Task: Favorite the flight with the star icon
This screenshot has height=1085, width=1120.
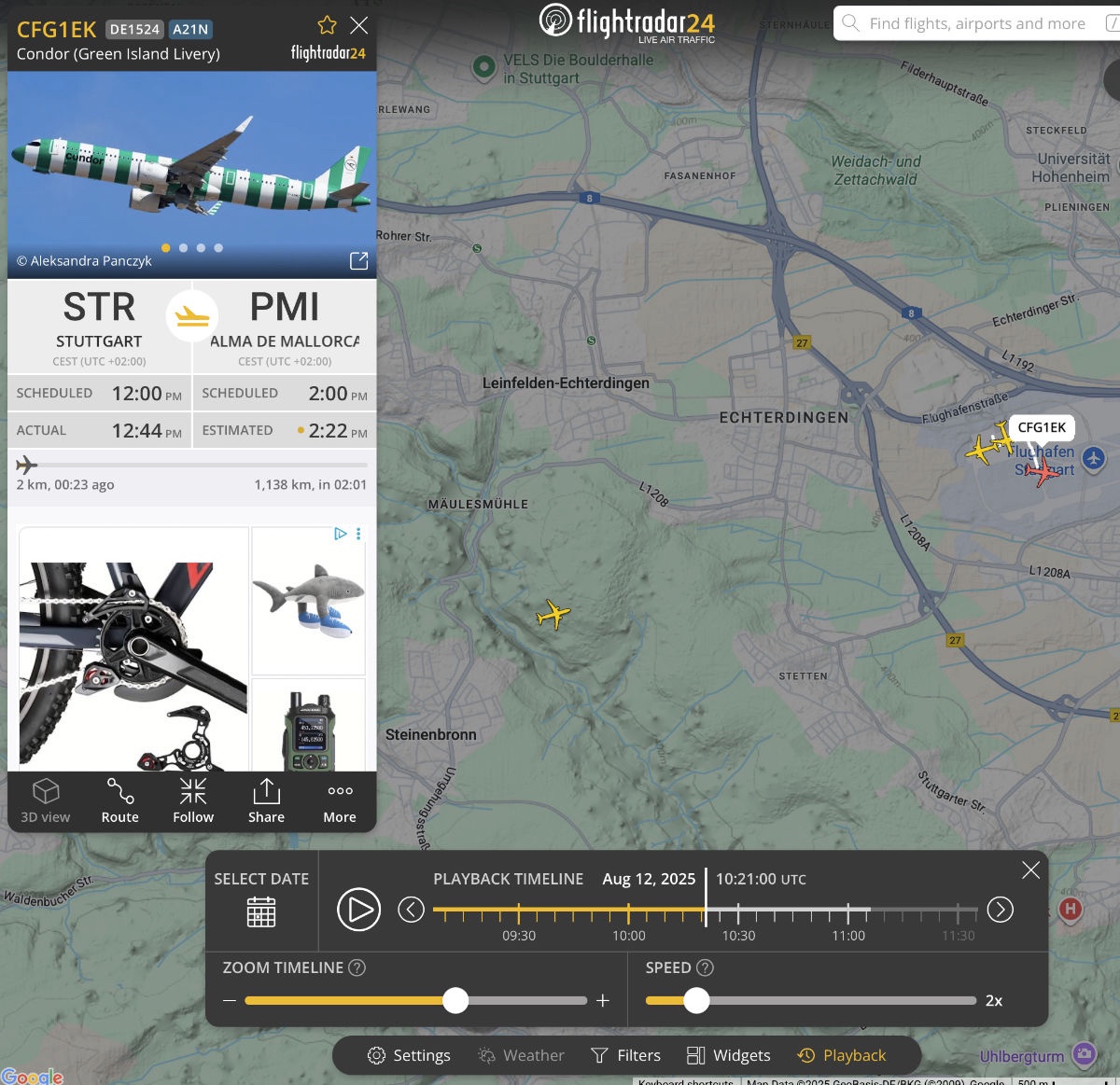Action: pos(327,25)
